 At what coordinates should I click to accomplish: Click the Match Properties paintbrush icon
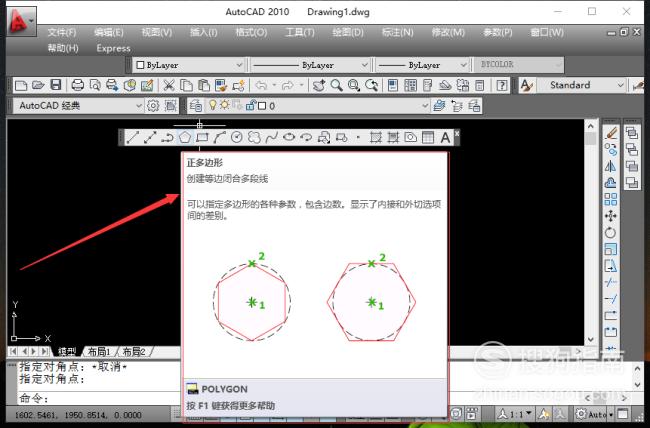[221, 85]
